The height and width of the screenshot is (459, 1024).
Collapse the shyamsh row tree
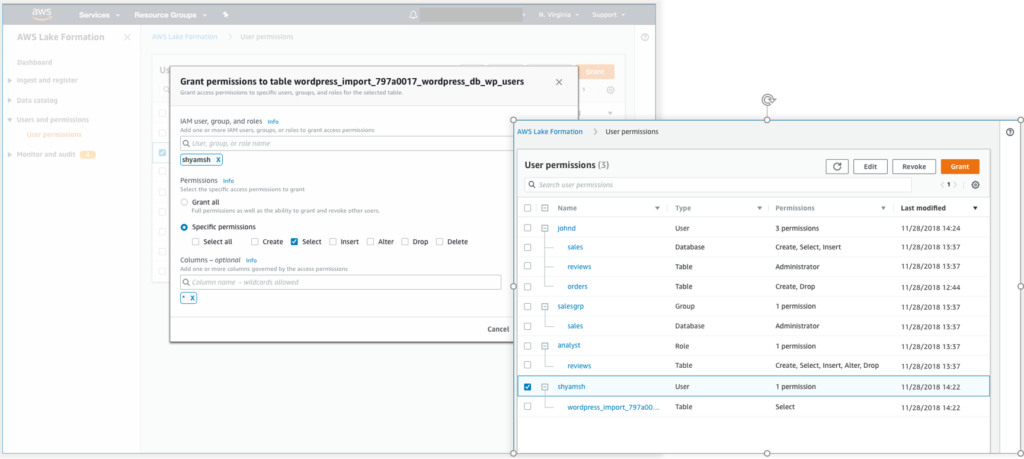pos(545,387)
